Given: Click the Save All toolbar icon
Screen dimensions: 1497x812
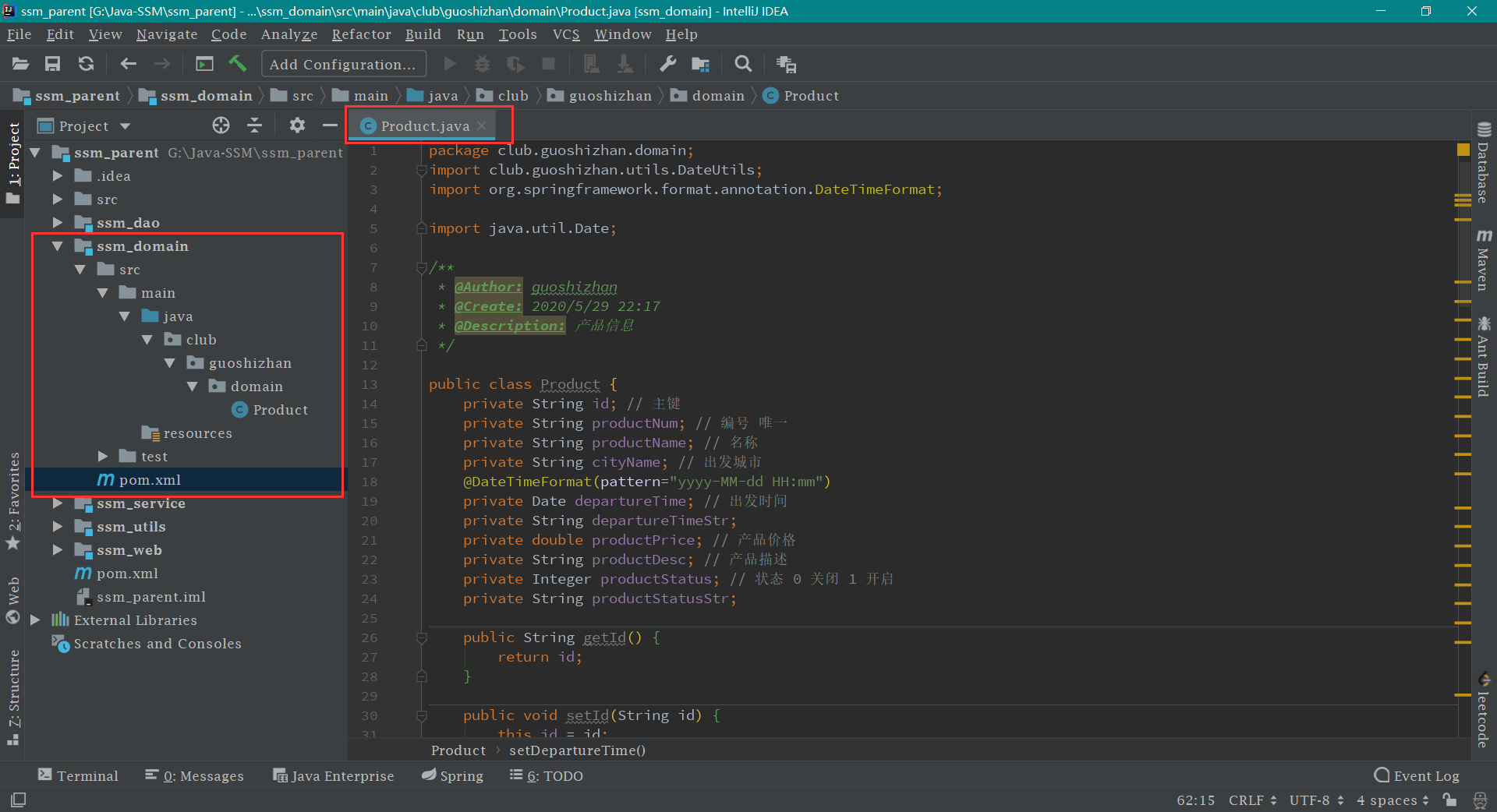Looking at the screenshot, I should [x=52, y=64].
